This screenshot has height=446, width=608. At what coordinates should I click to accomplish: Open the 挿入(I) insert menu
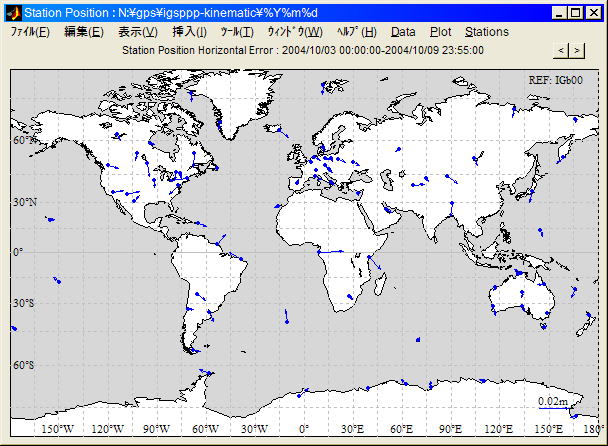click(x=190, y=32)
